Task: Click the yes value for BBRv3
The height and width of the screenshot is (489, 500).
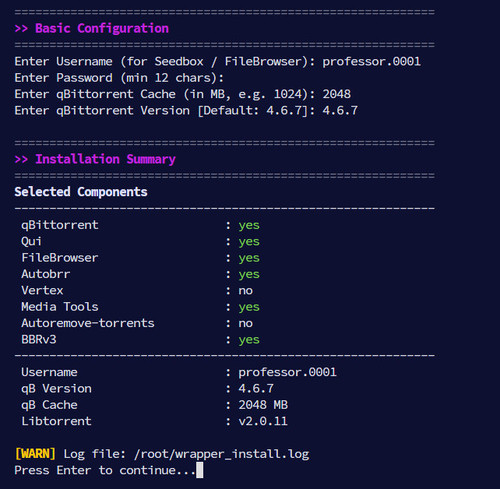Action: (x=249, y=340)
